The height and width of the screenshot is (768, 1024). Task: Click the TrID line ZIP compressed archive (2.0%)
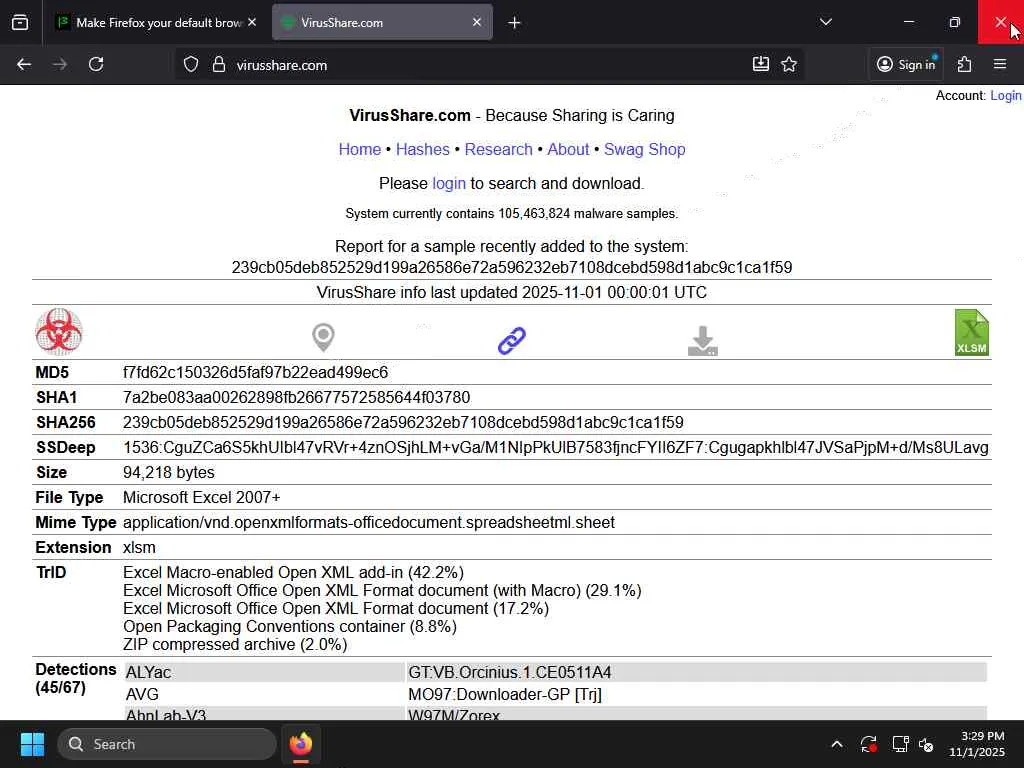coord(235,645)
